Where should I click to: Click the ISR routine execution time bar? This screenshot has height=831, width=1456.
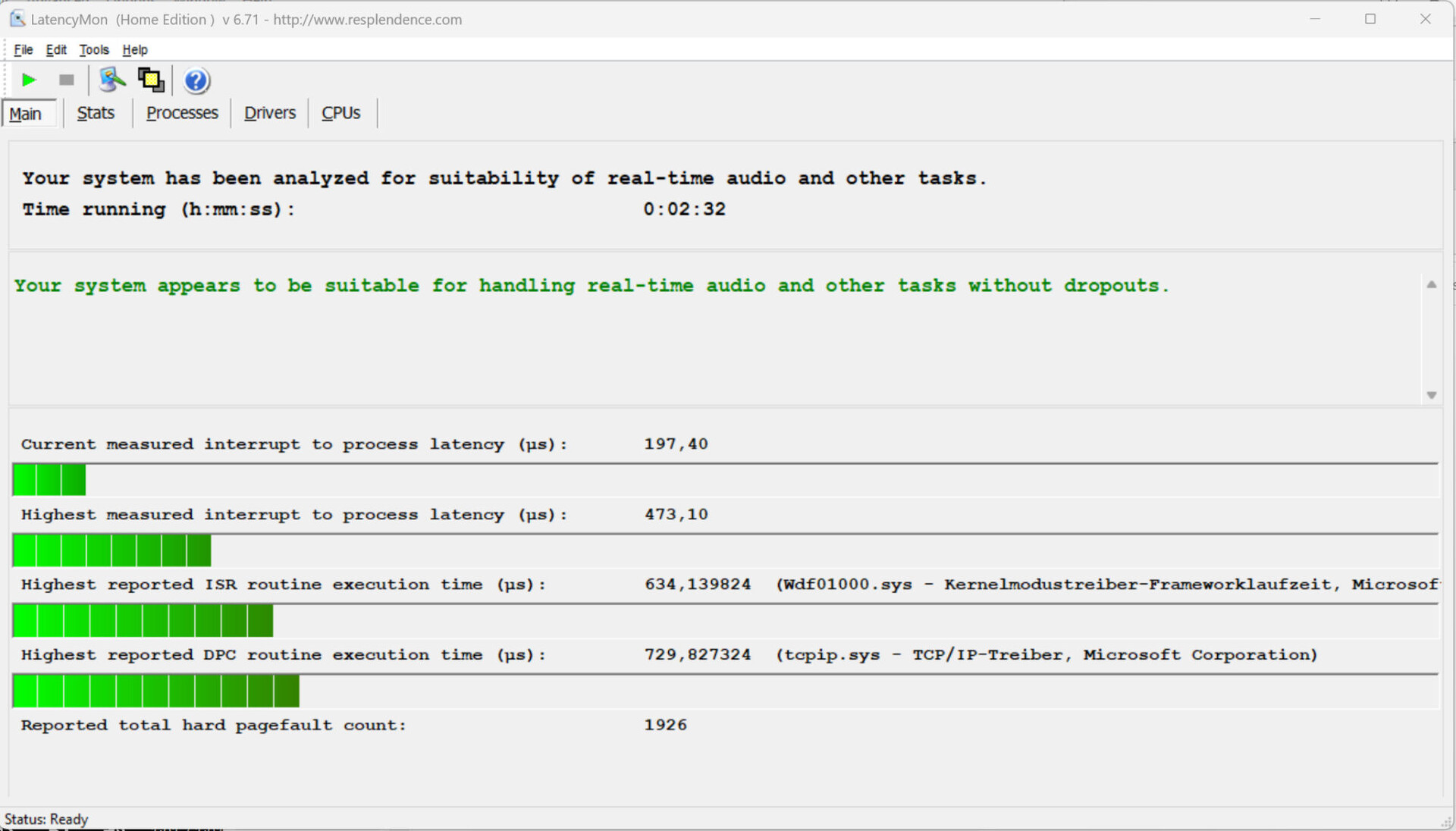(x=143, y=621)
